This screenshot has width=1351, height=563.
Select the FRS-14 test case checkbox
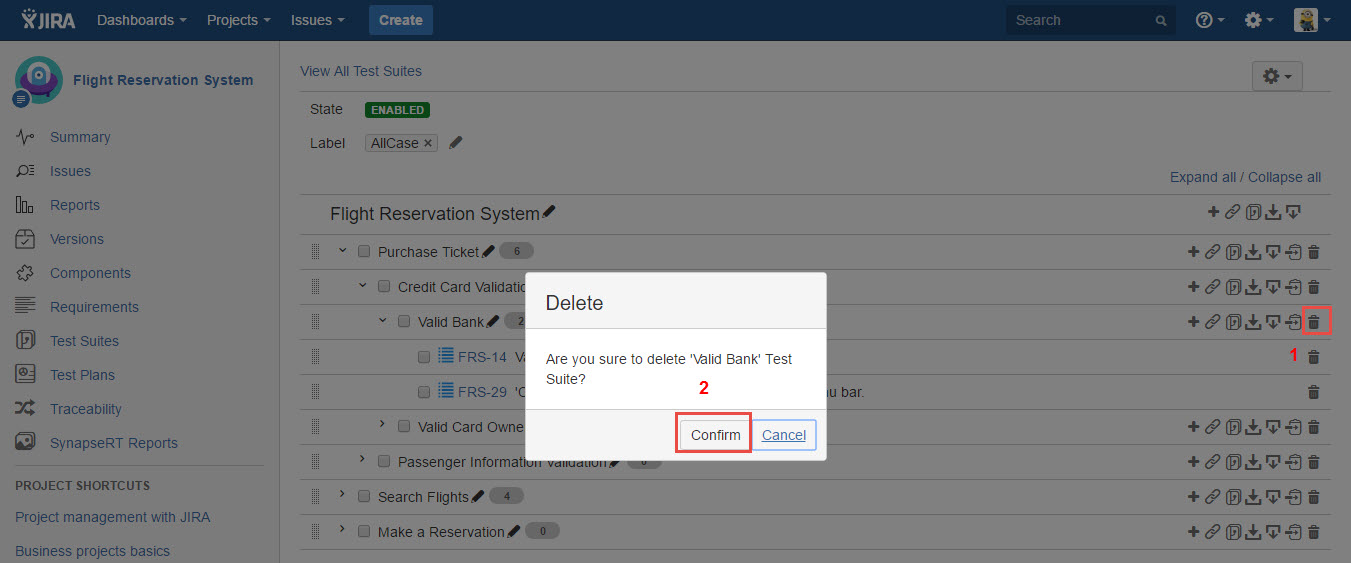pos(424,357)
